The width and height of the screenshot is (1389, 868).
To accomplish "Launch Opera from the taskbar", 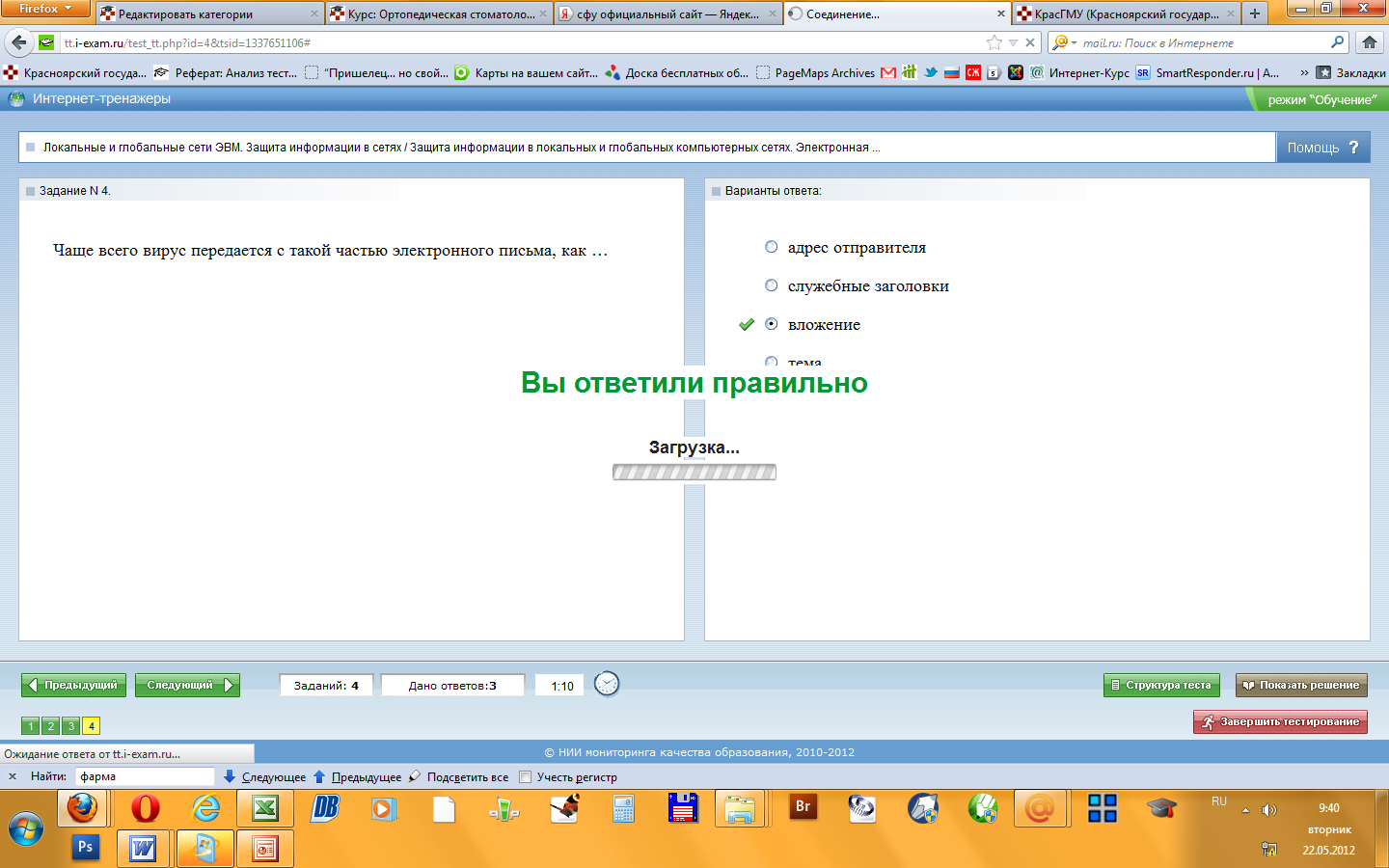I will click(146, 808).
